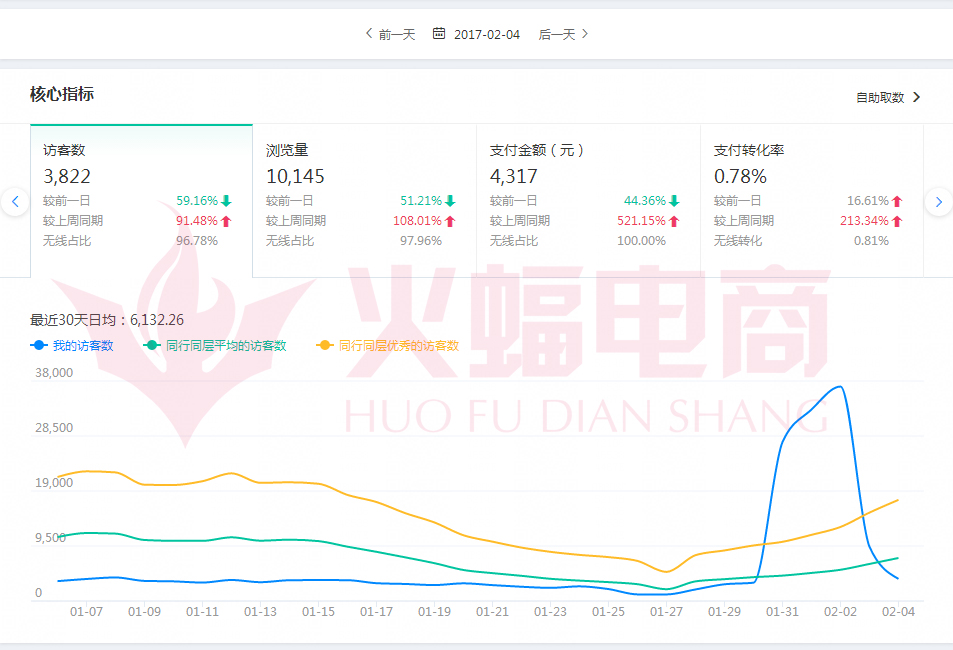This screenshot has width=953, height=650.
Task: Toggle 同行同层平均的访客数 legend series
Action: point(215,345)
